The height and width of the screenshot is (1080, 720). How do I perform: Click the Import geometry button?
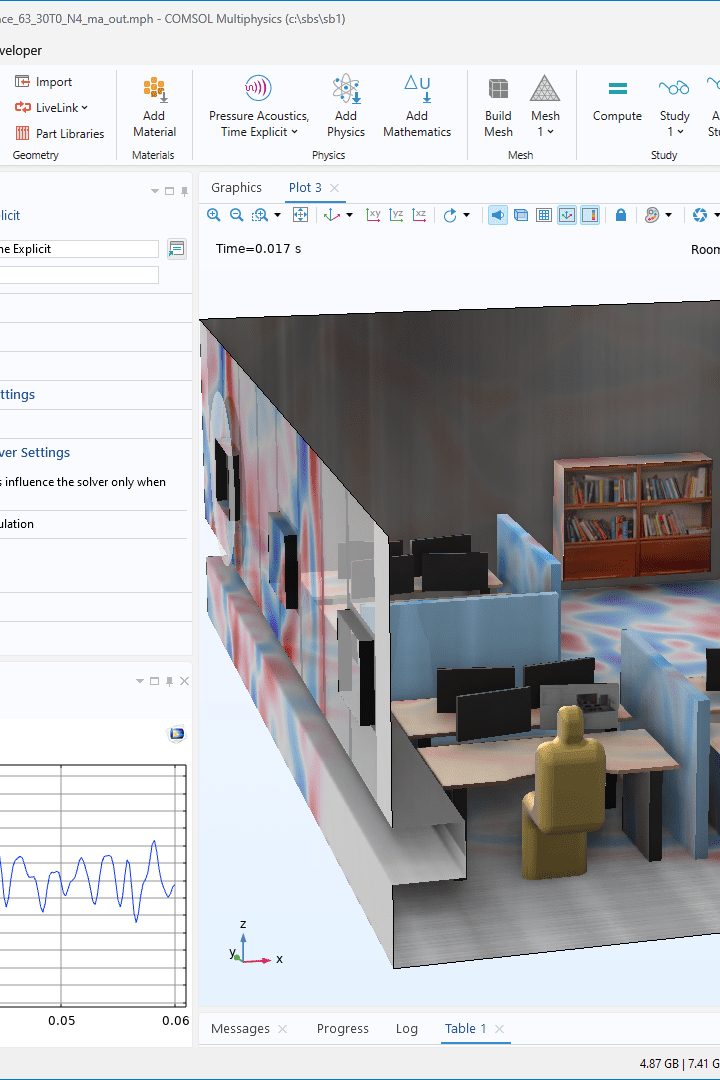43,81
